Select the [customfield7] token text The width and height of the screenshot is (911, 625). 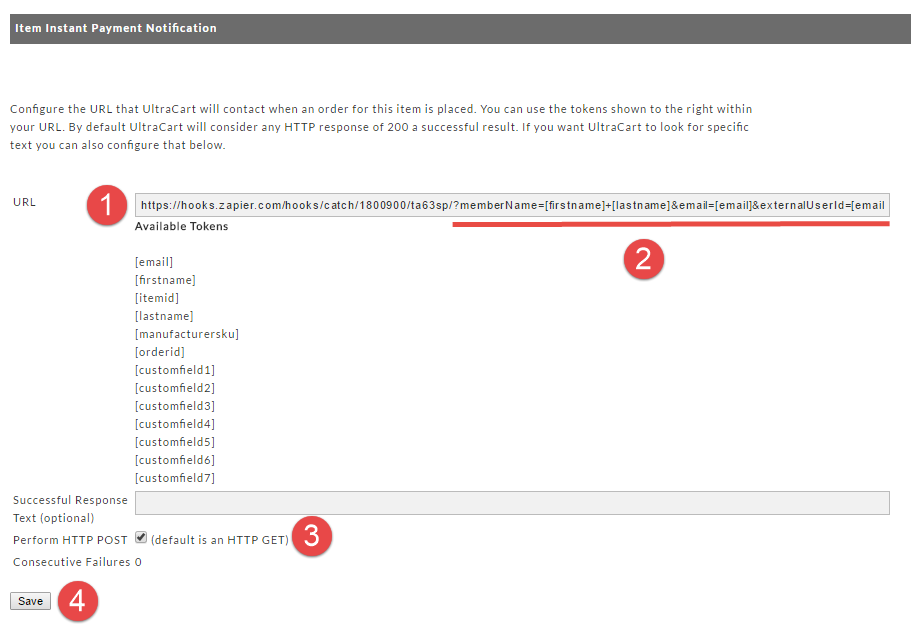[x=175, y=478]
